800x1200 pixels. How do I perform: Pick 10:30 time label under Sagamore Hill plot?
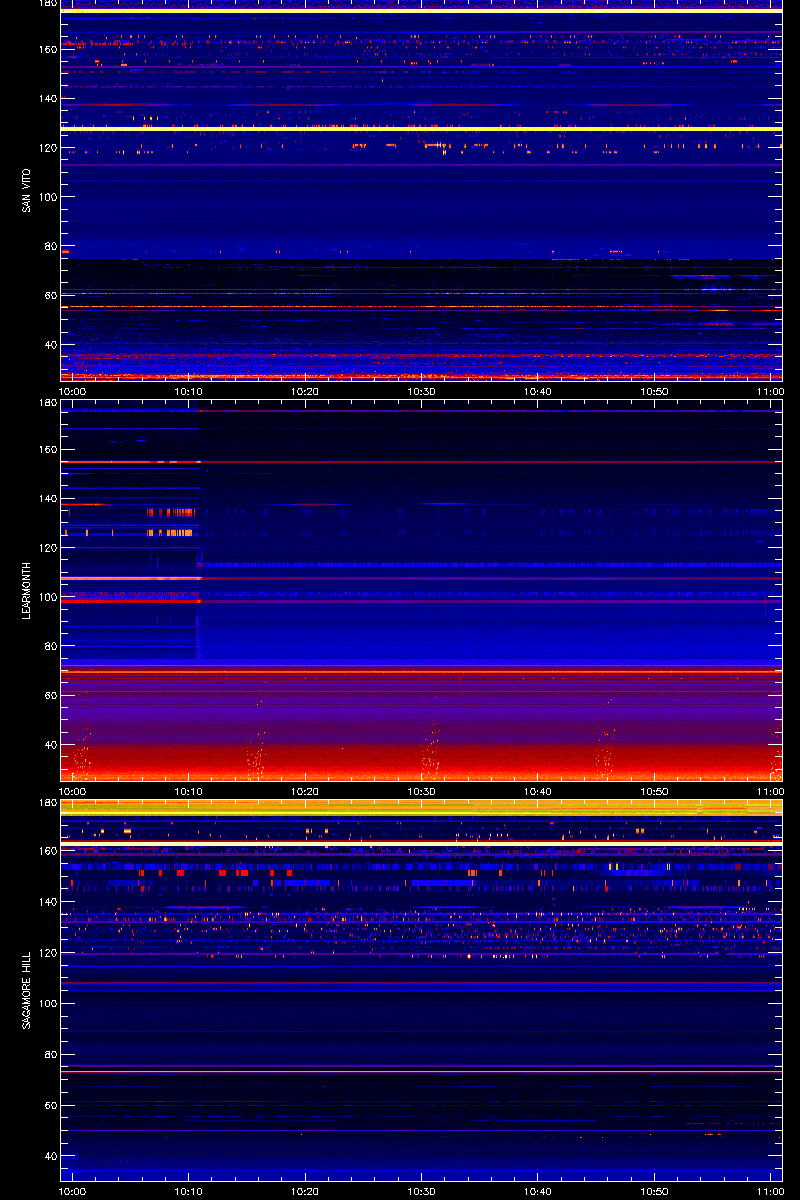(423, 1191)
